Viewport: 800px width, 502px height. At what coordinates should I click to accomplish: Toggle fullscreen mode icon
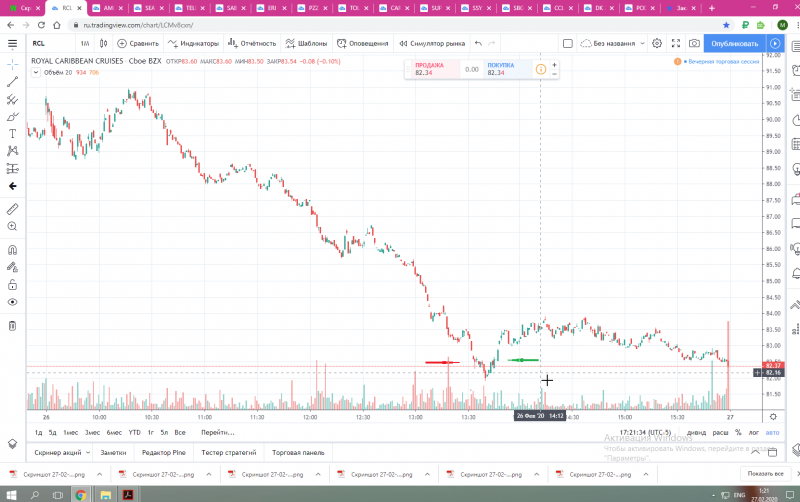(x=676, y=43)
